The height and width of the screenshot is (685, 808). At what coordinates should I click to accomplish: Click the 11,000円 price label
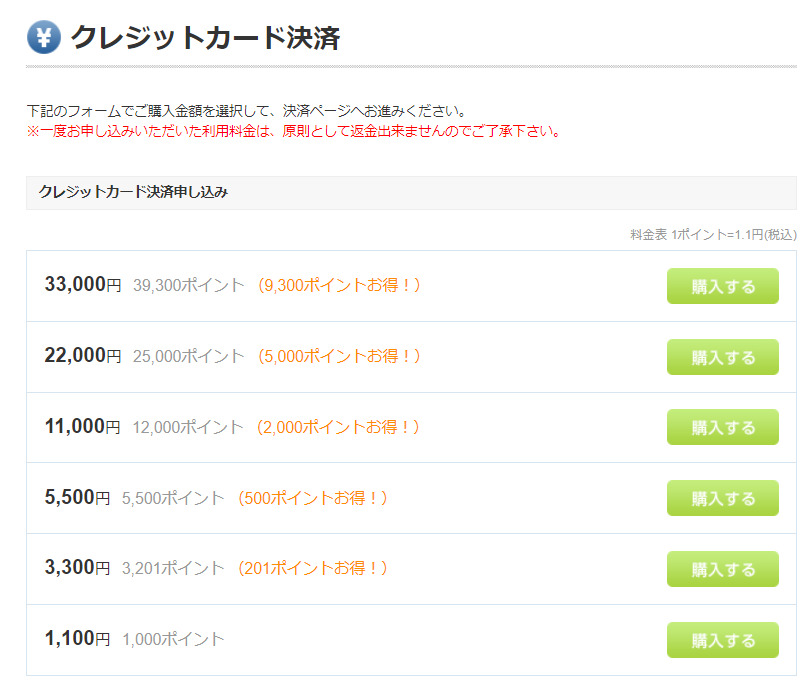coord(82,427)
